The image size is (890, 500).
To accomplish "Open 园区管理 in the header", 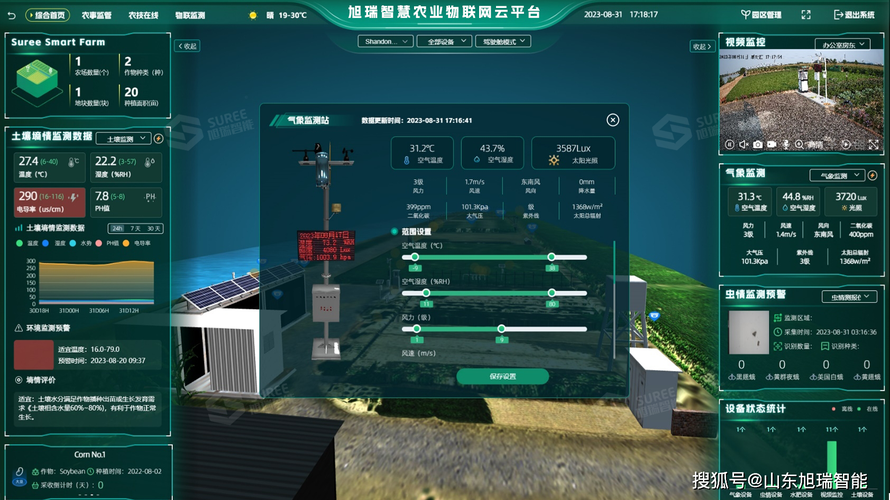I will [x=761, y=15].
